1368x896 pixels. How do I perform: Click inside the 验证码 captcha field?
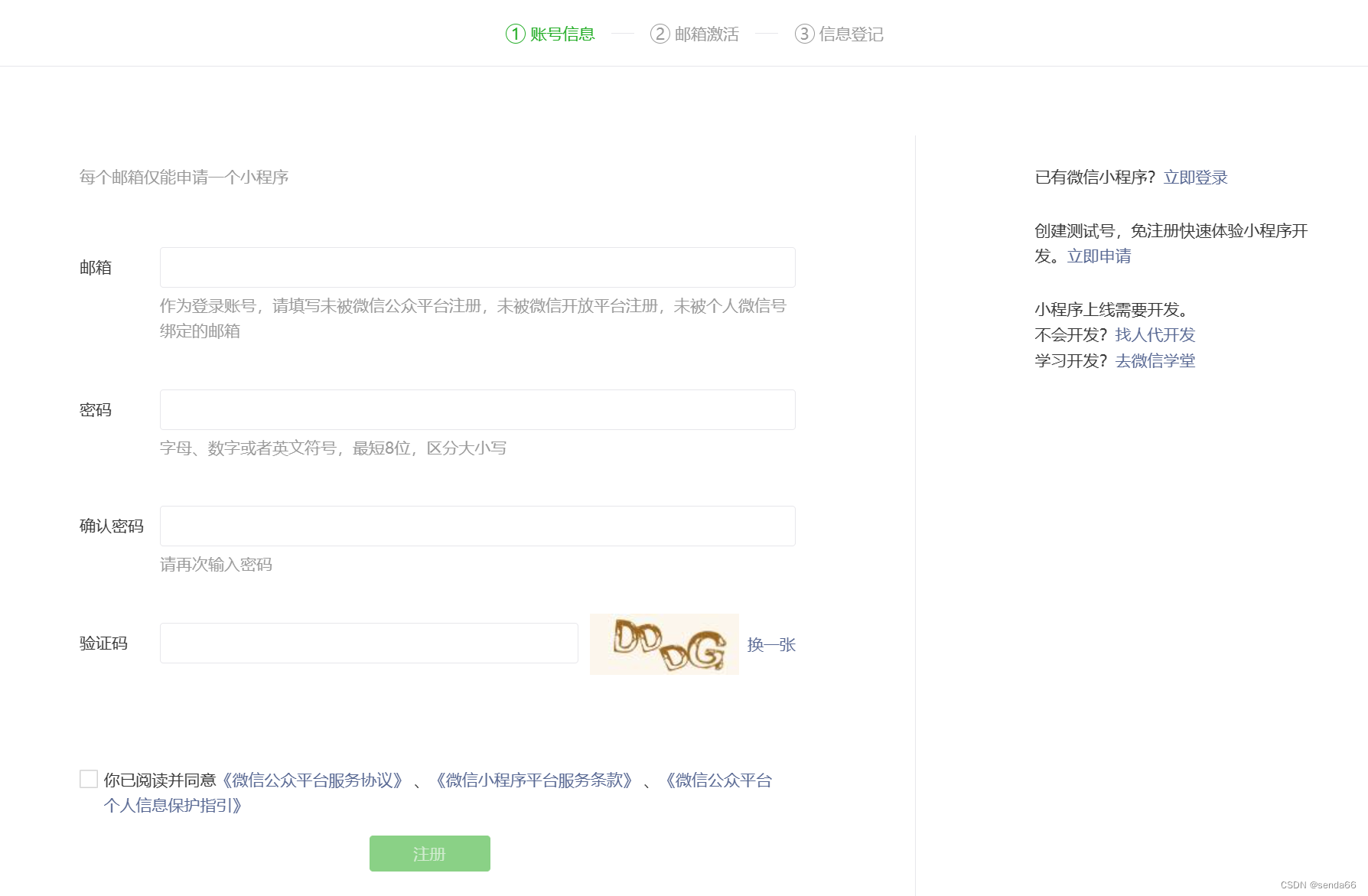(x=368, y=643)
